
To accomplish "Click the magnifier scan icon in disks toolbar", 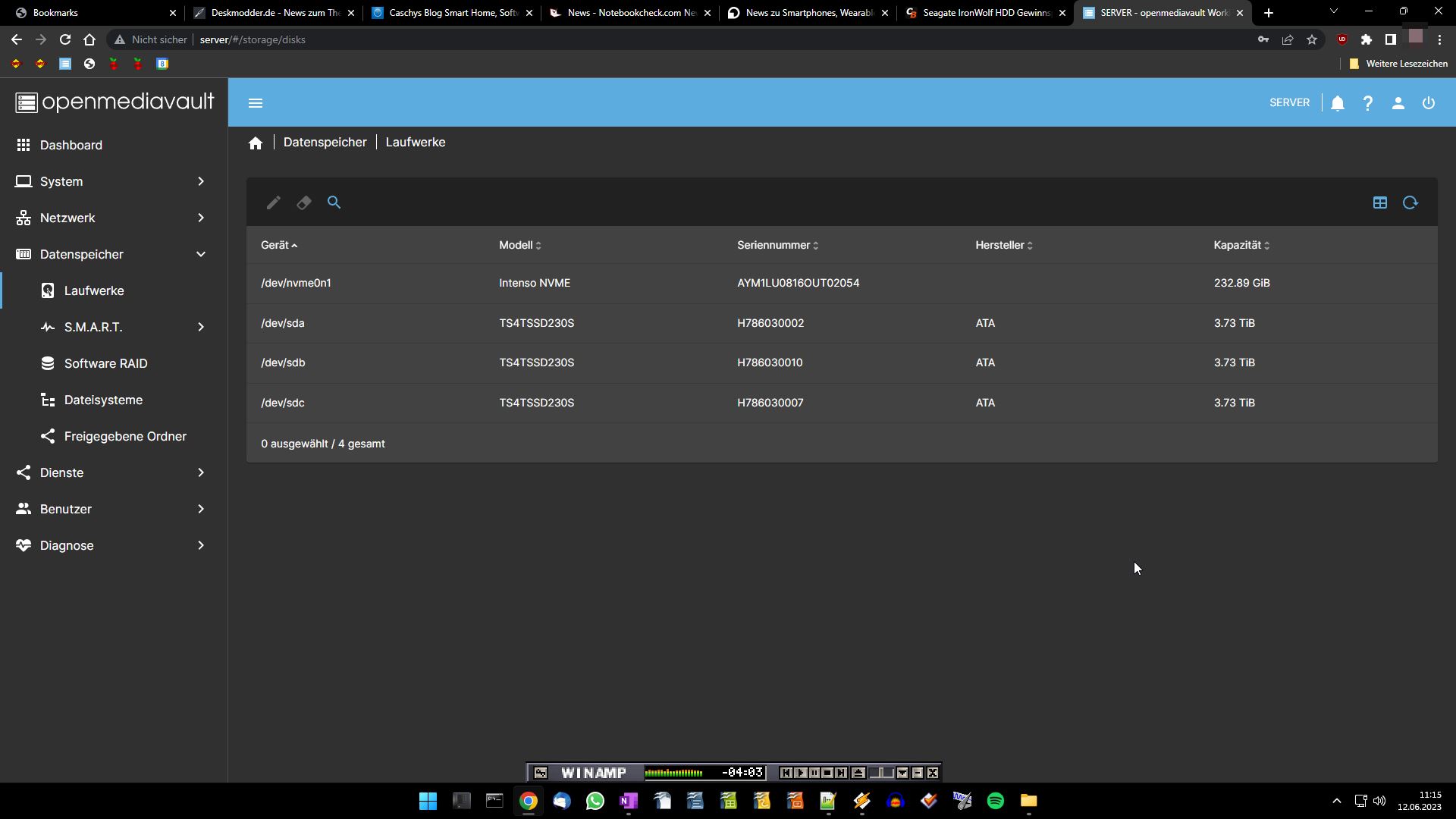I will click(334, 202).
